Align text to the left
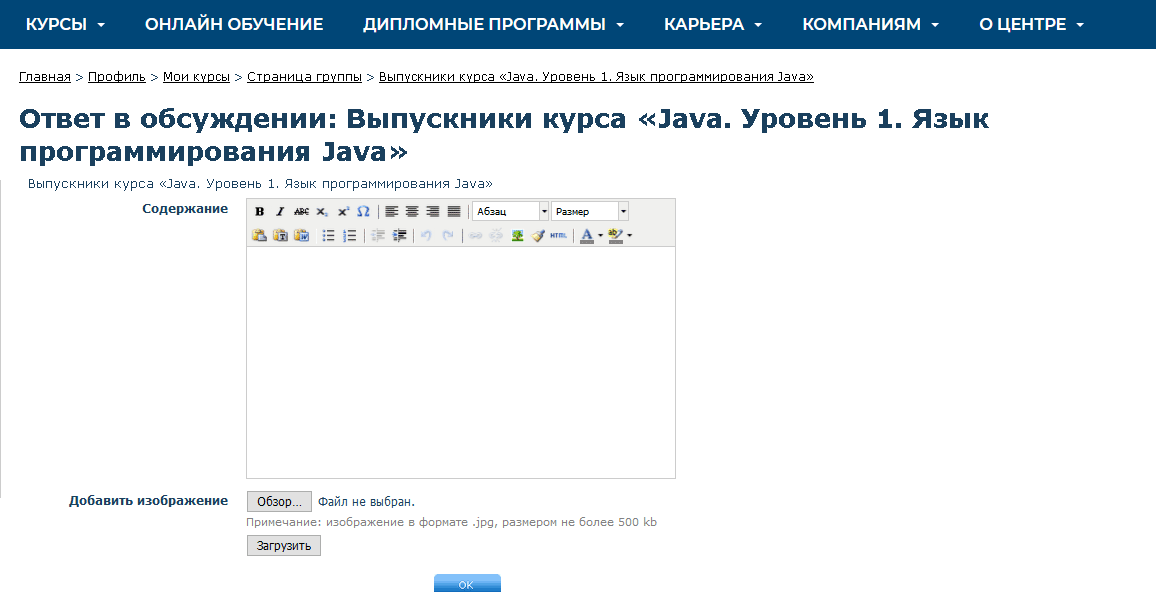This screenshot has width=1156, height=604. (391, 212)
